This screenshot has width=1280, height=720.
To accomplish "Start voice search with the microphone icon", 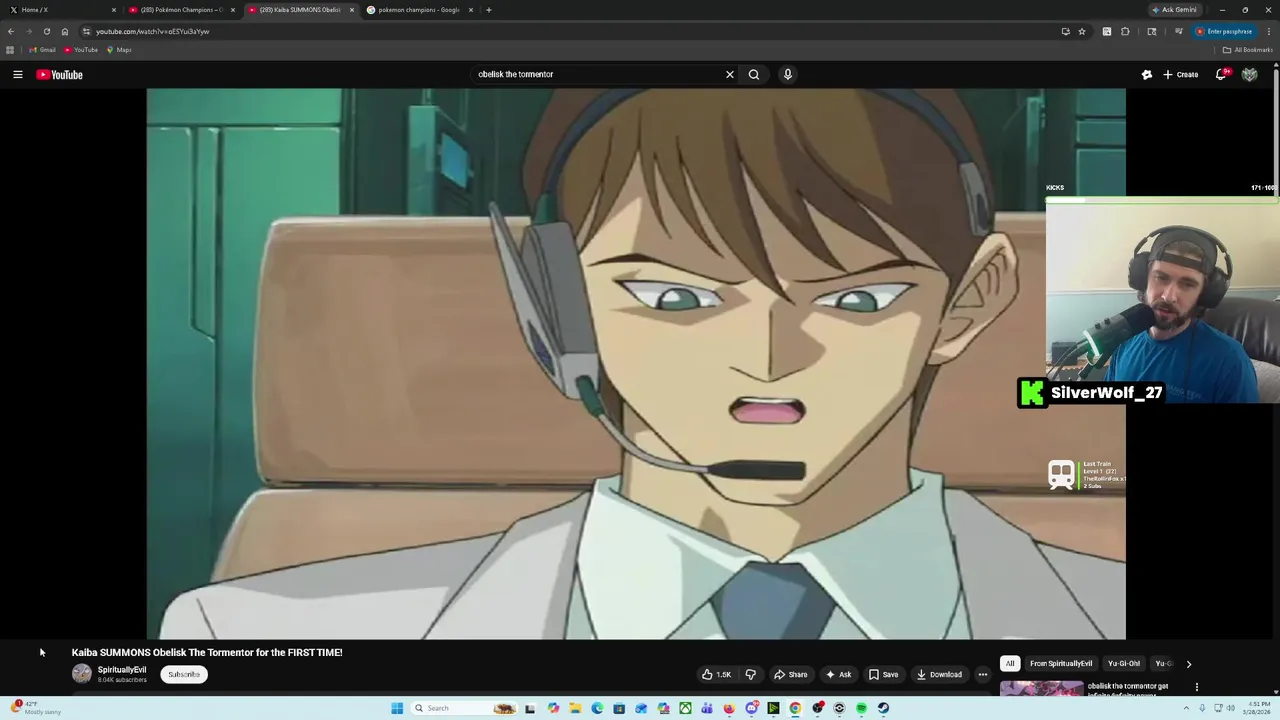I will tap(788, 74).
